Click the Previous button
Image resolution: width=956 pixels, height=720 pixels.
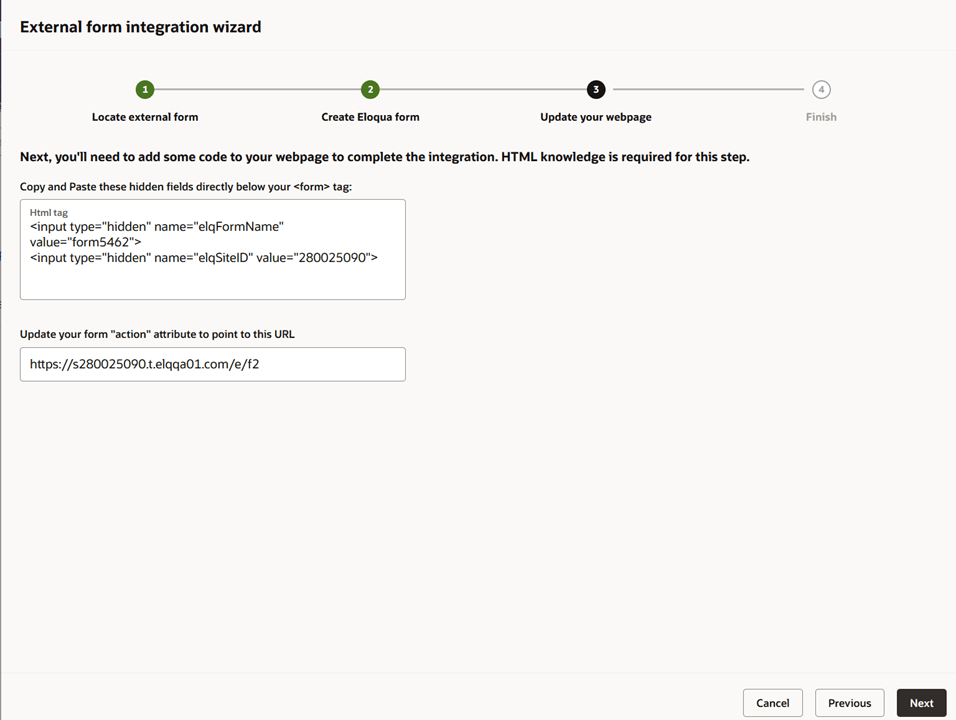click(849, 703)
